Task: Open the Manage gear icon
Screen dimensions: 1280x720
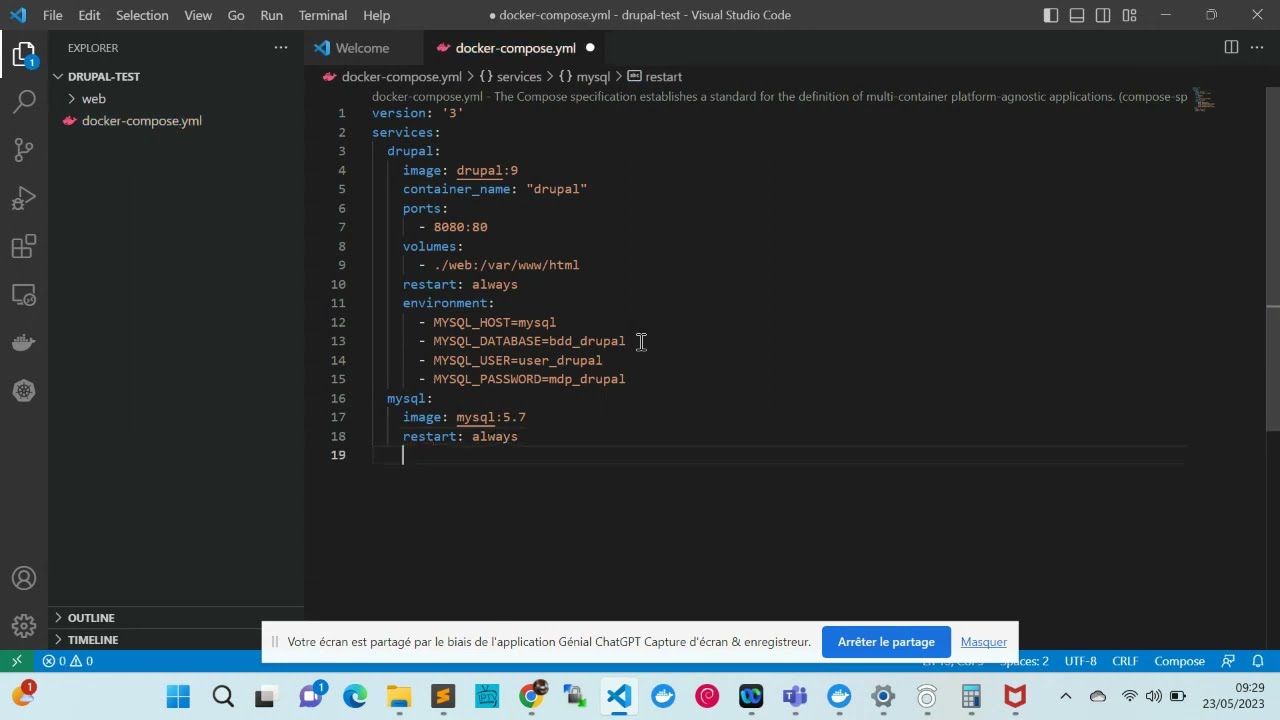Action: click(x=24, y=627)
